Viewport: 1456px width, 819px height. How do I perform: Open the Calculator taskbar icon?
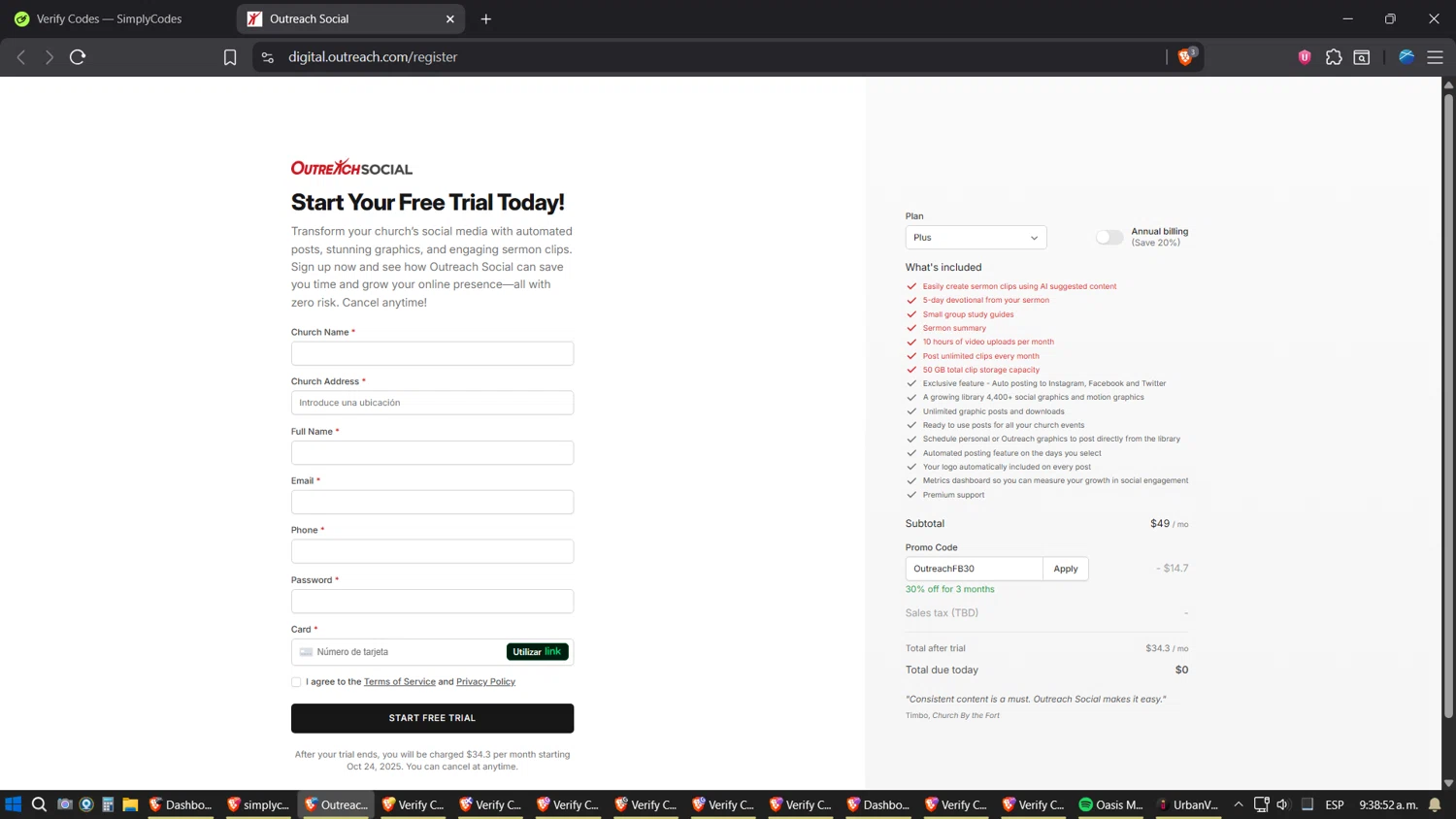(108, 804)
